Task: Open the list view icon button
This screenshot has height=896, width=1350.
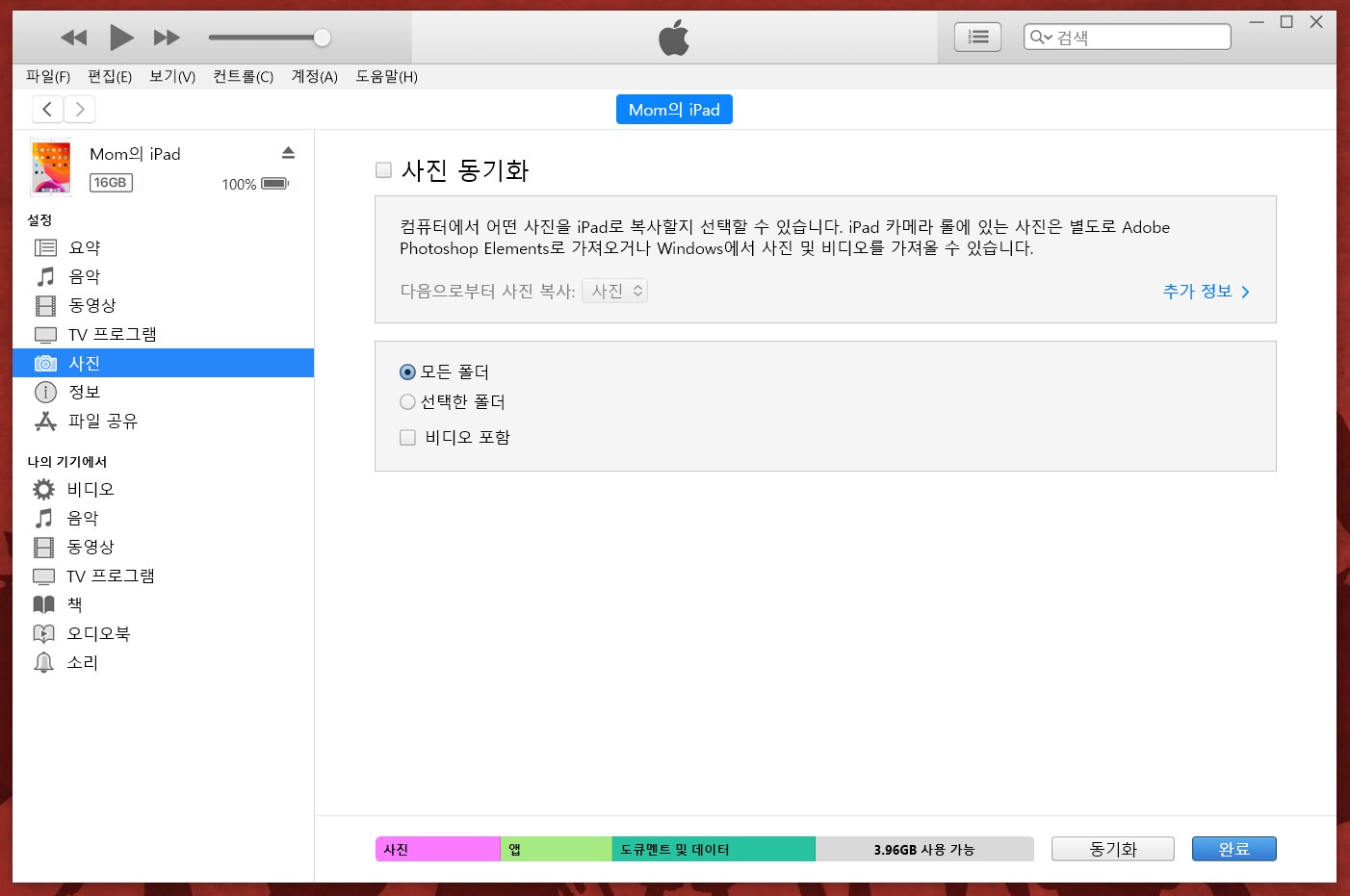Action: coord(977,37)
